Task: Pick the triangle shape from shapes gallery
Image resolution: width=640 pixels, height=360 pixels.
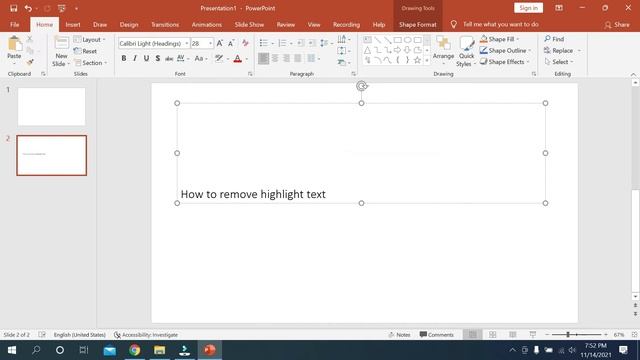Action: (367, 50)
